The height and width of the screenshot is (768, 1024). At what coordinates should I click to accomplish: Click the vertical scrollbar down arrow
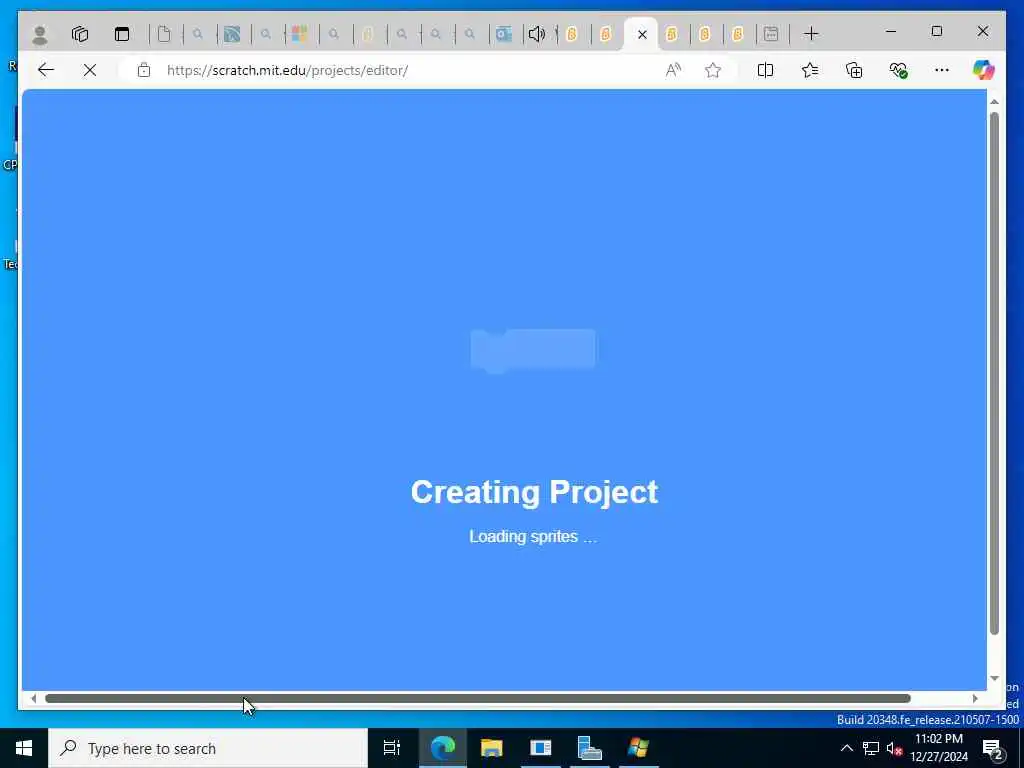pos(994,679)
